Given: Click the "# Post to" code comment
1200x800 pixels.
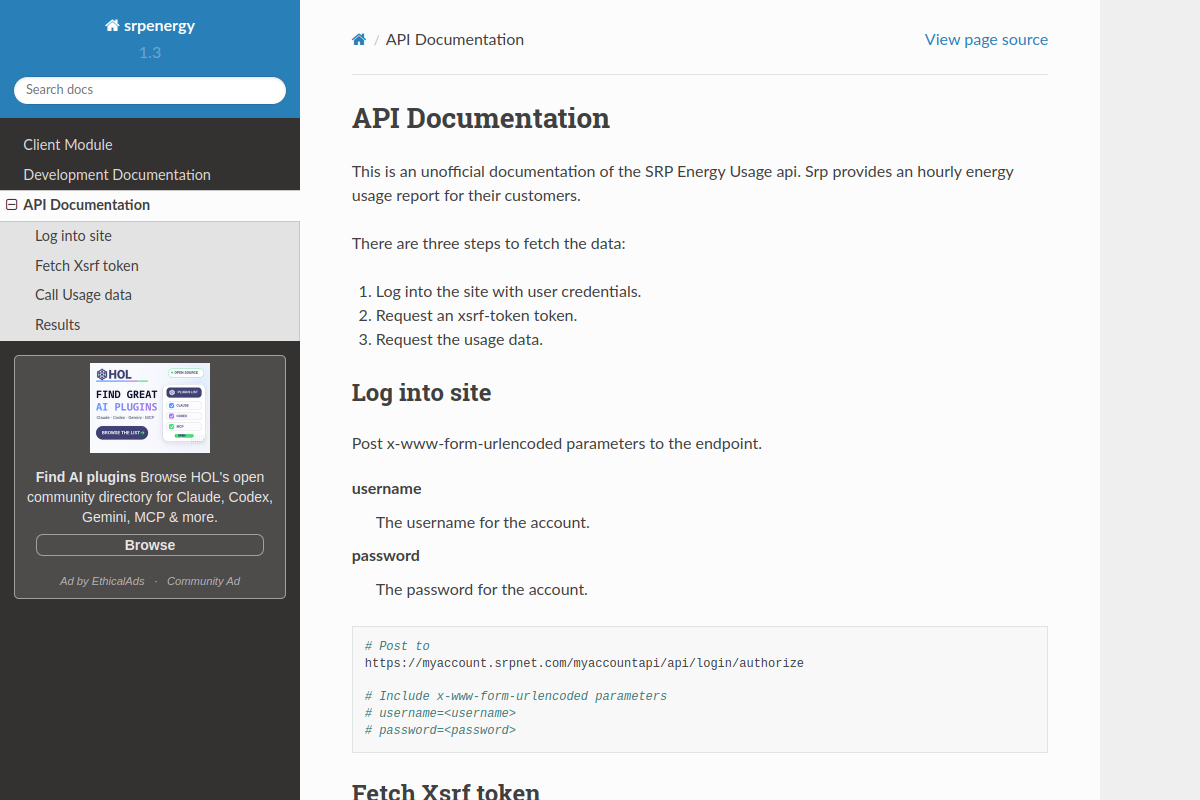Looking at the screenshot, I should [397, 646].
